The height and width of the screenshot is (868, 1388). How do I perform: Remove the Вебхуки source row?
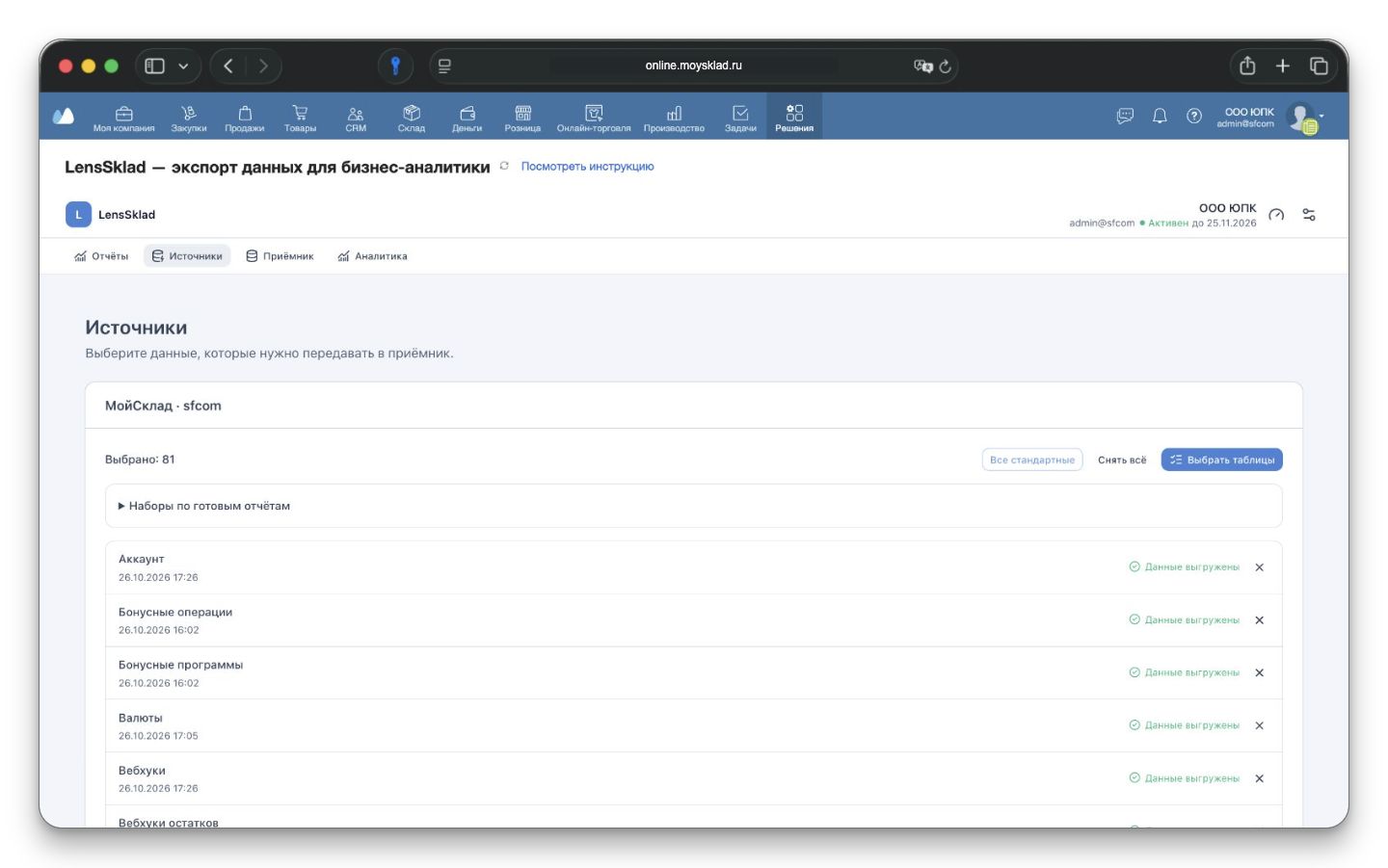point(1259,778)
